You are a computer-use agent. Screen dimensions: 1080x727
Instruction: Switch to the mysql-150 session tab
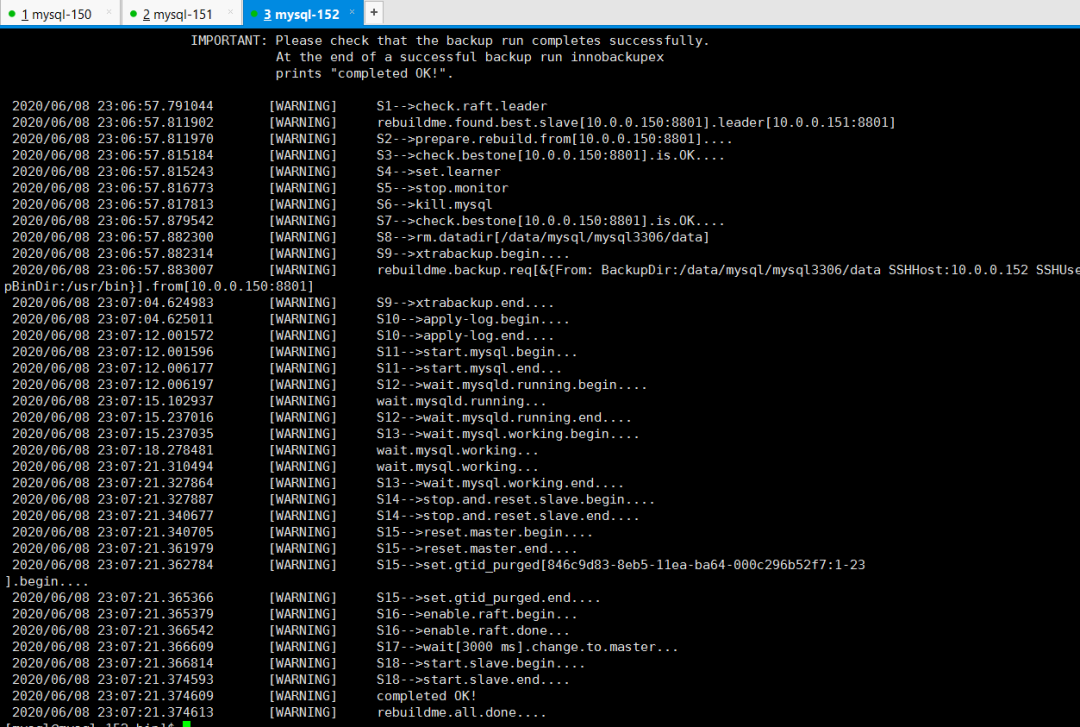pos(56,14)
